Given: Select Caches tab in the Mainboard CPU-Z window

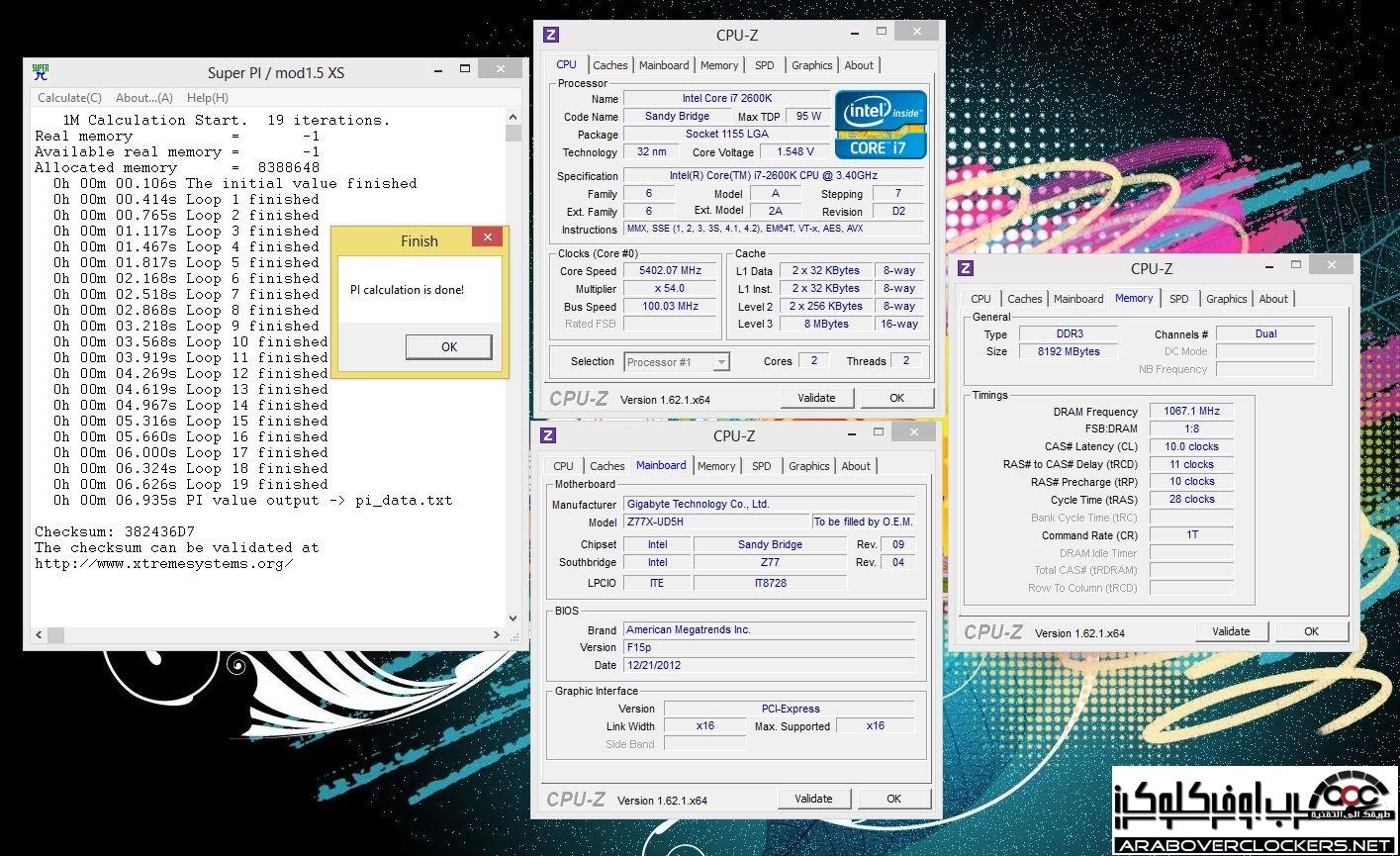Looking at the screenshot, I should (607, 466).
